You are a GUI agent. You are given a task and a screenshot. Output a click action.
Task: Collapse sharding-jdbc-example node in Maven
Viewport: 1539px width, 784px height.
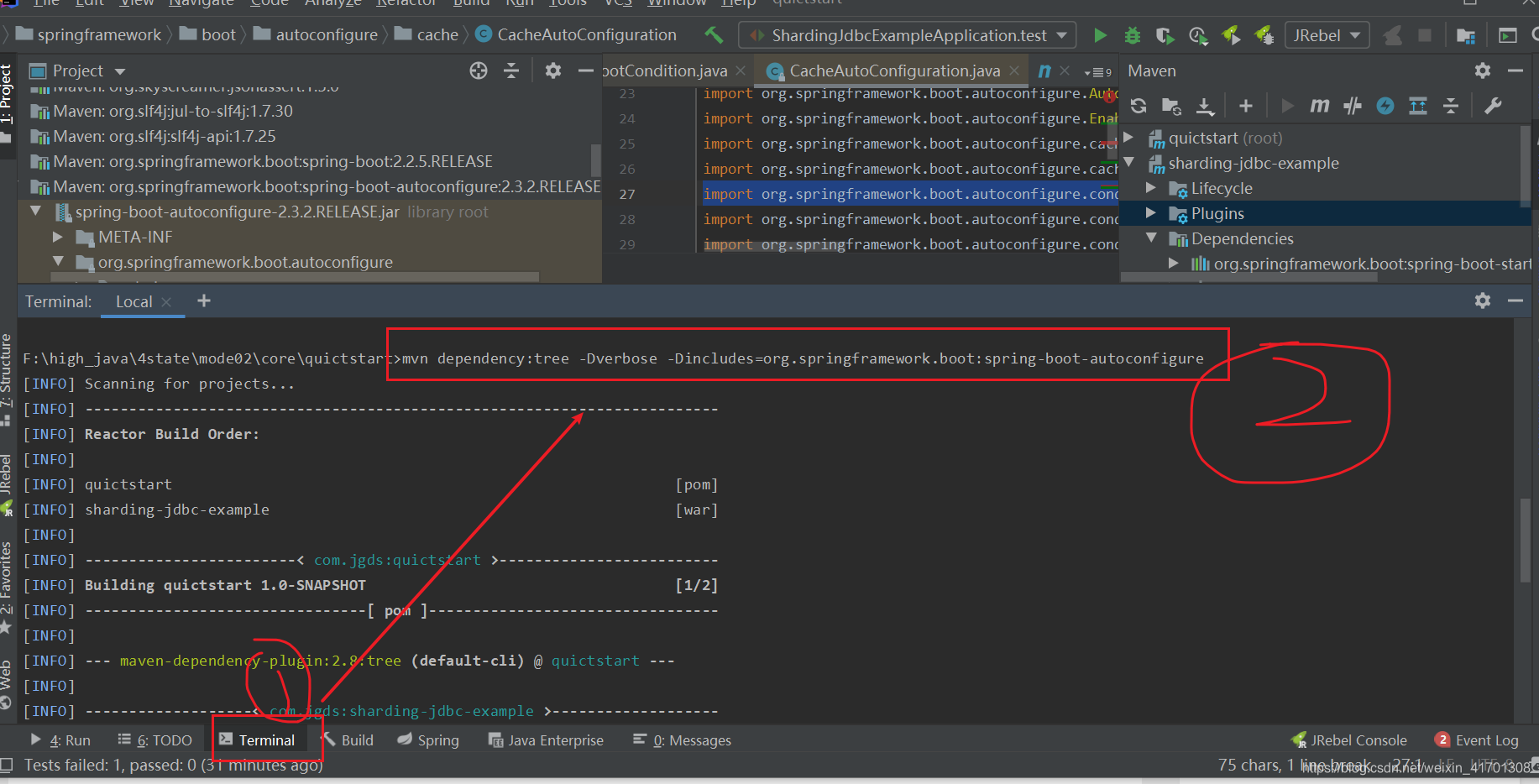click(1129, 162)
